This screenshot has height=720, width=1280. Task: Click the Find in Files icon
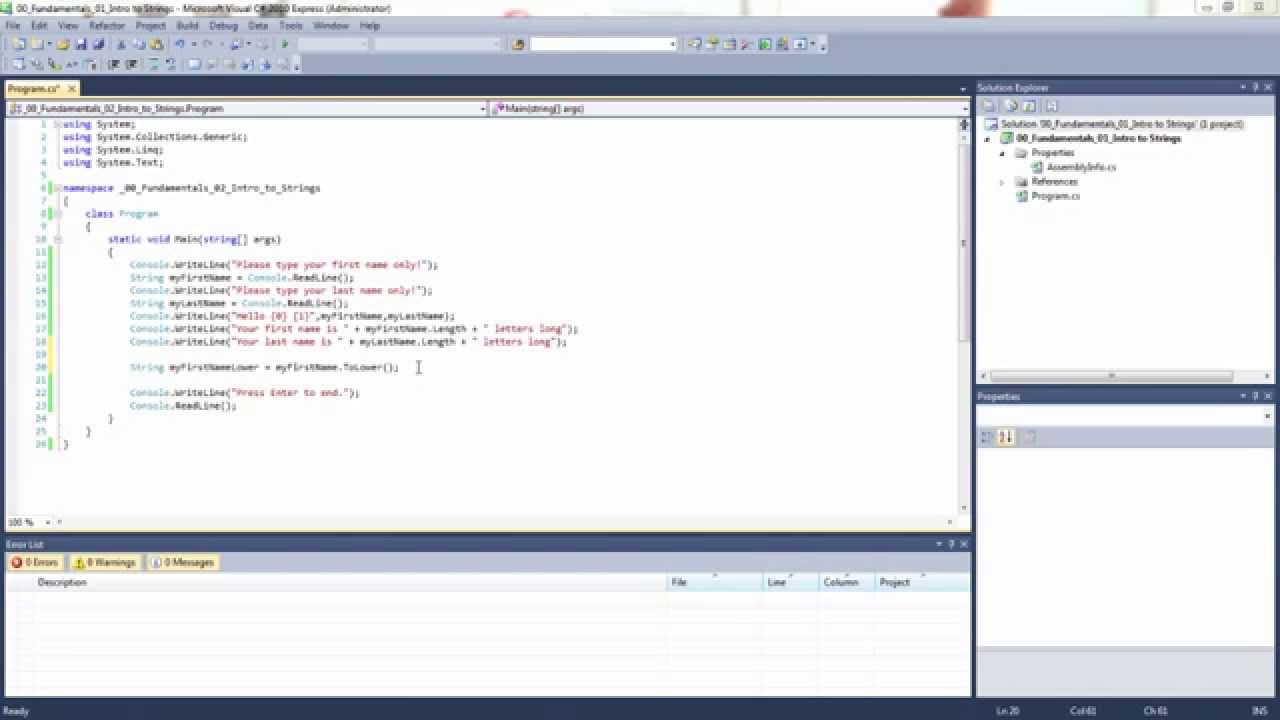point(517,44)
